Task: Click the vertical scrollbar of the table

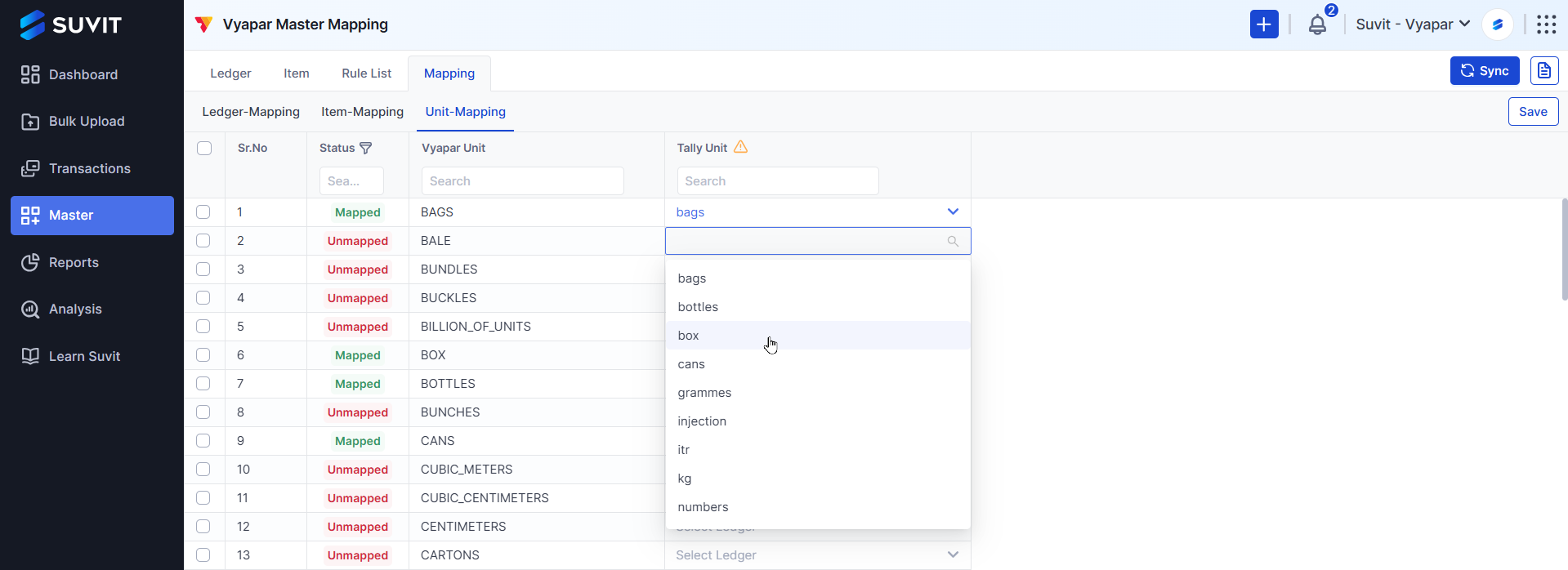Action: click(1565, 249)
